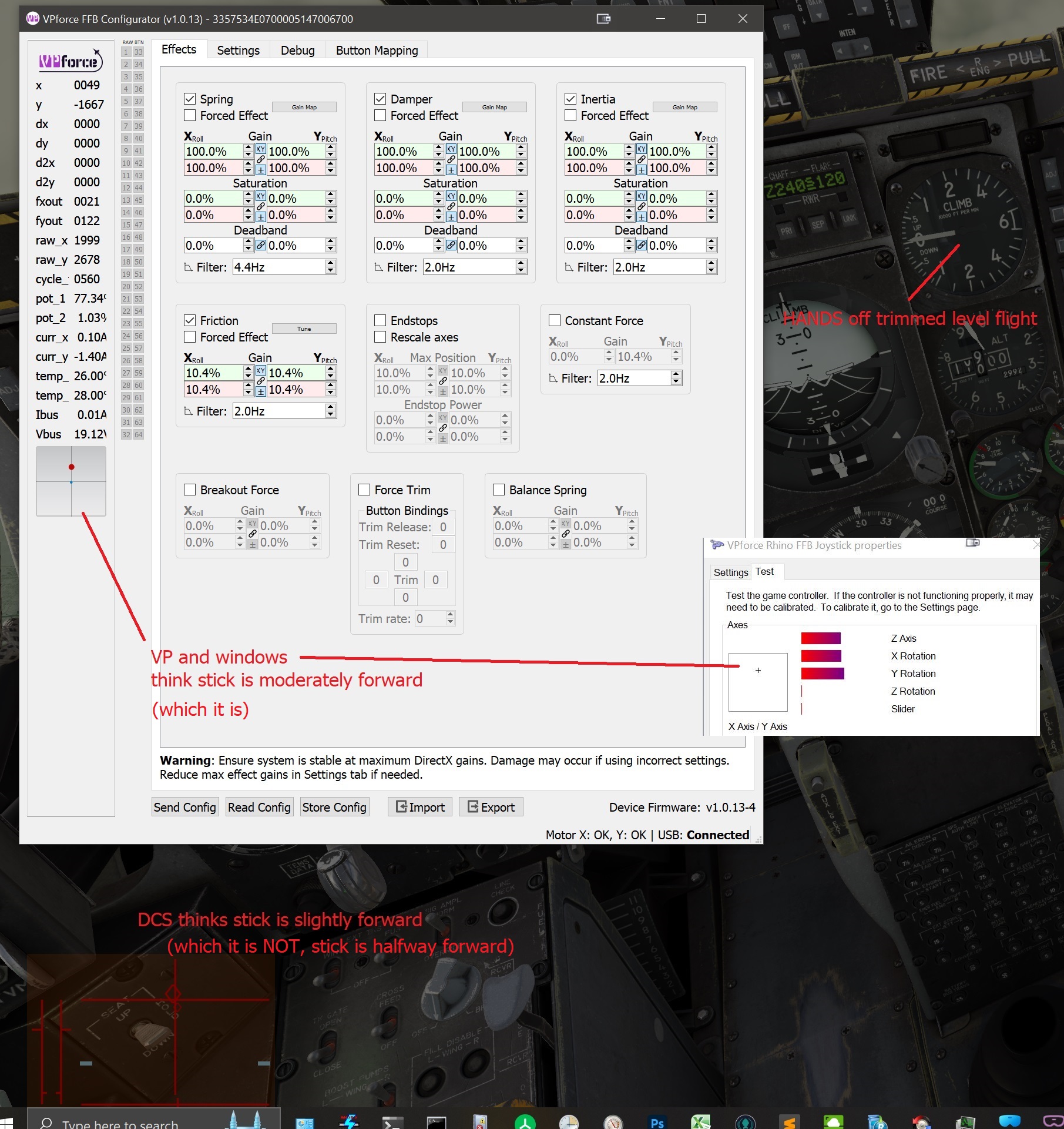Click the Constant Force Filter field

[640, 378]
